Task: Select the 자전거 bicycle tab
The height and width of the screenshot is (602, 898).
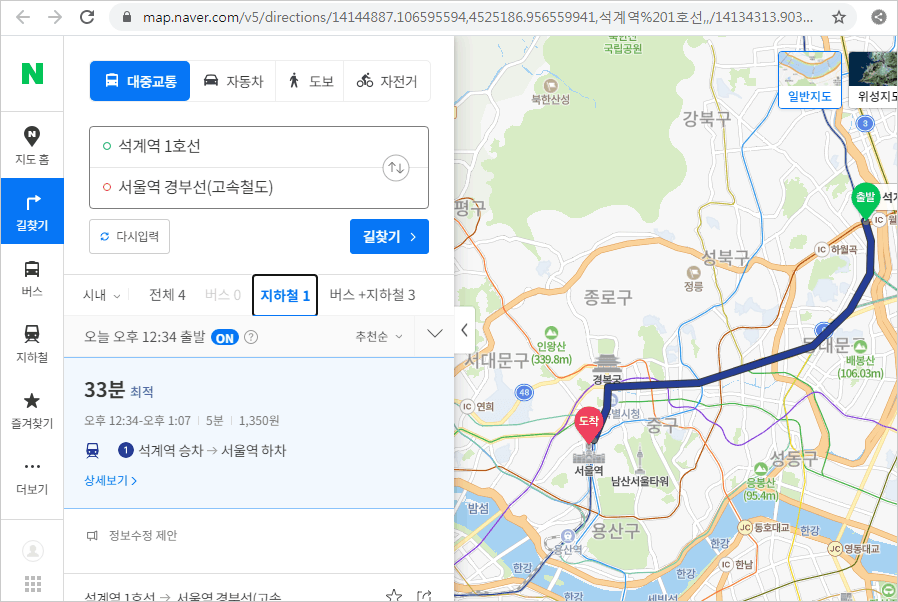Action: tap(387, 81)
